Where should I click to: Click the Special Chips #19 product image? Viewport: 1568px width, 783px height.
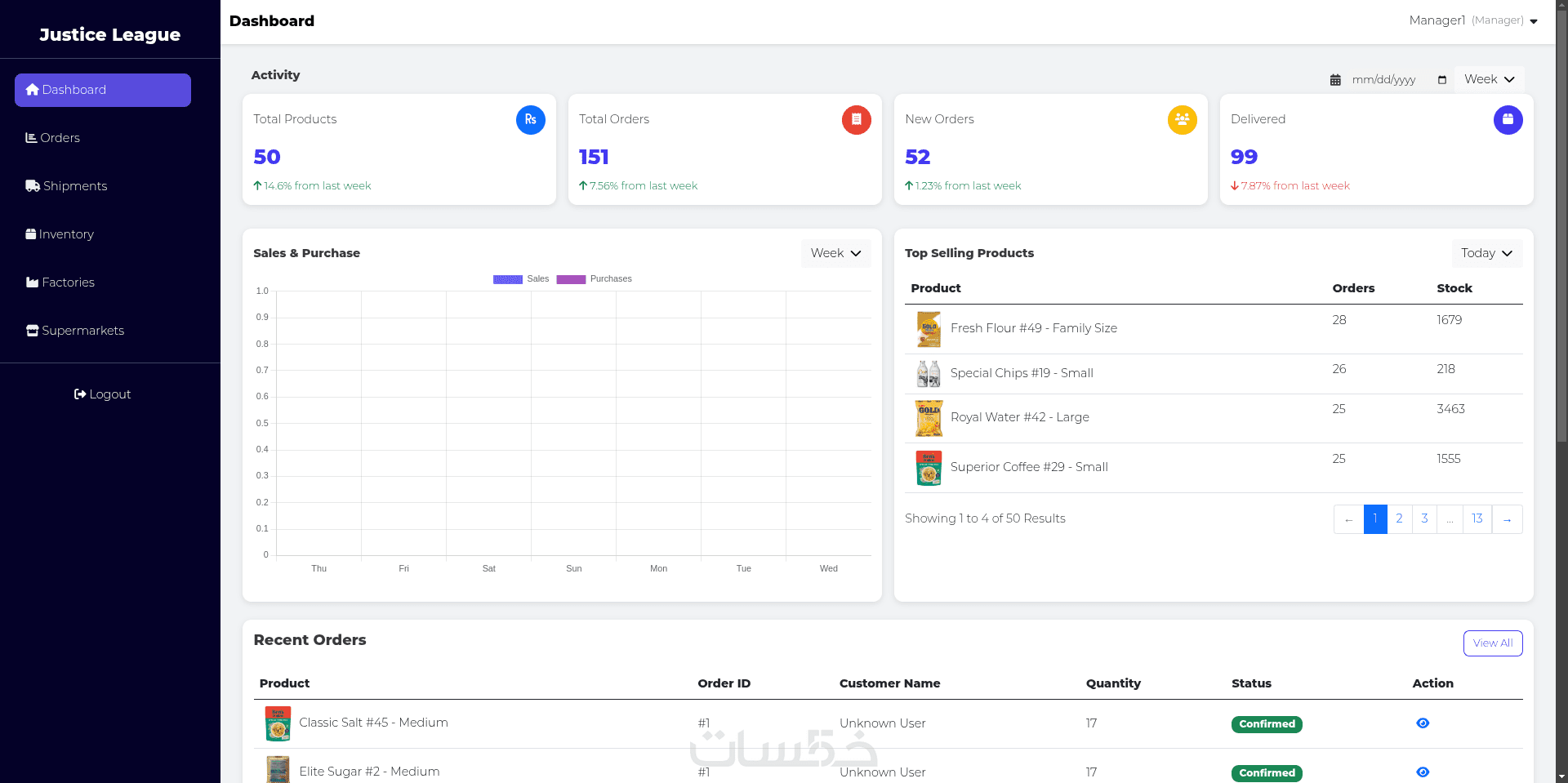(929, 374)
